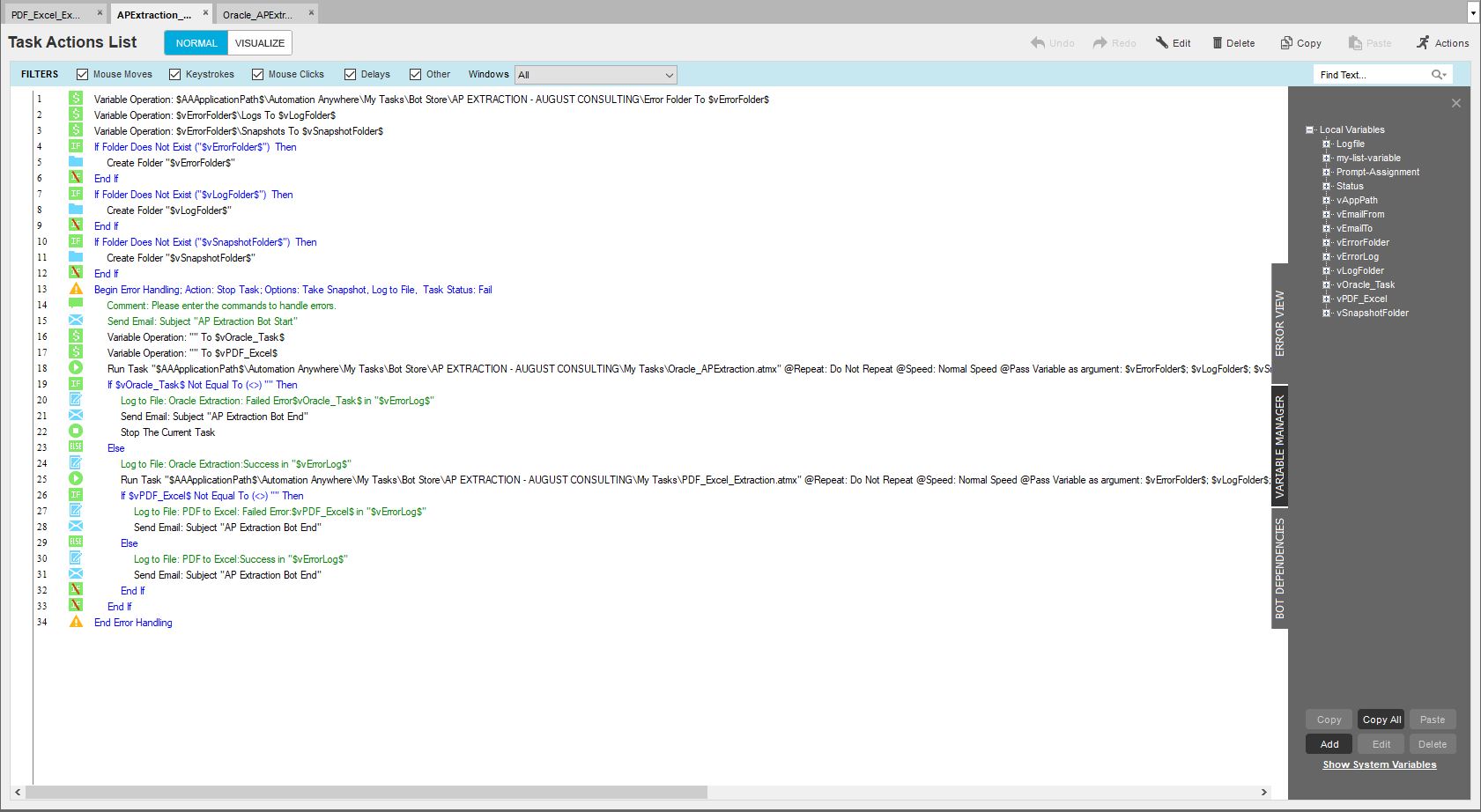
Task: Uncheck the Mouse Moves filter
Action: (x=83, y=75)
